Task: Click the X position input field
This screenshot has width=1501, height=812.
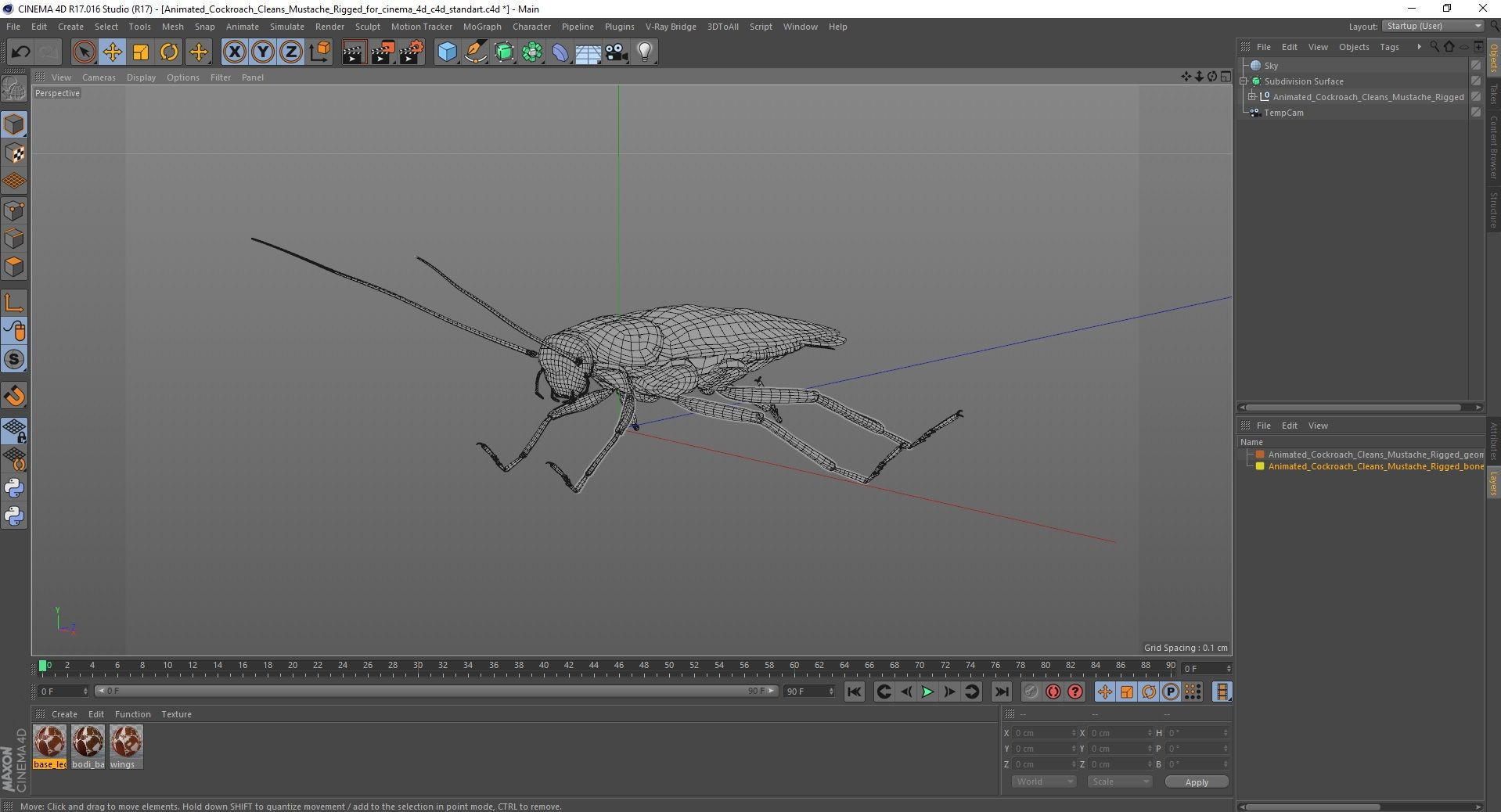Action: point(1044,733)
